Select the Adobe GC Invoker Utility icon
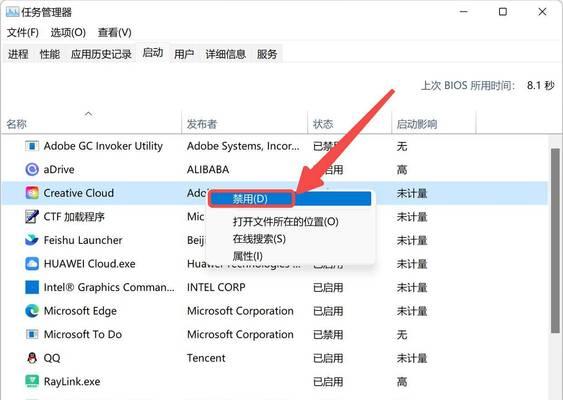The height and width of the screenshot is (400, 563). tap(32, 146)
